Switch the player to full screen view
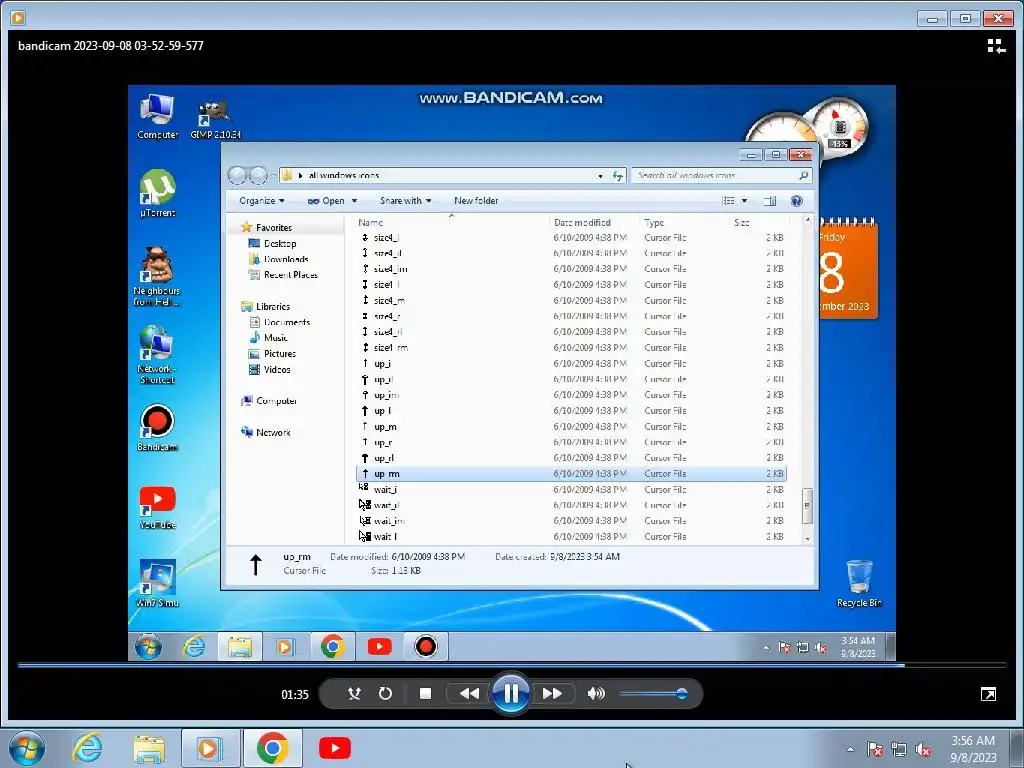Viewport: 1024px width, 768px height. point(988,694)
